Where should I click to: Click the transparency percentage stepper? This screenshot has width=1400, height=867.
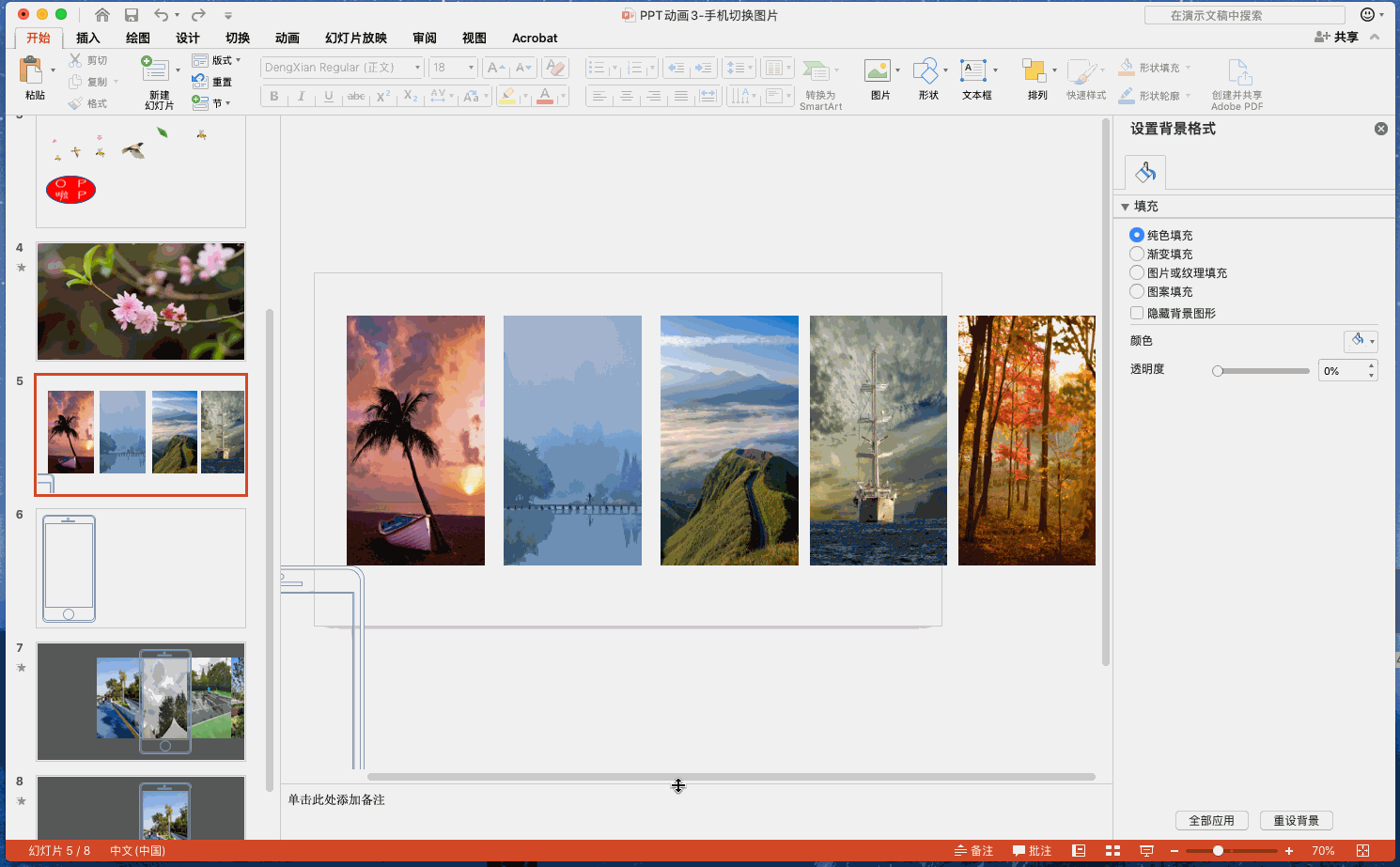click(x=1372, y=370)
